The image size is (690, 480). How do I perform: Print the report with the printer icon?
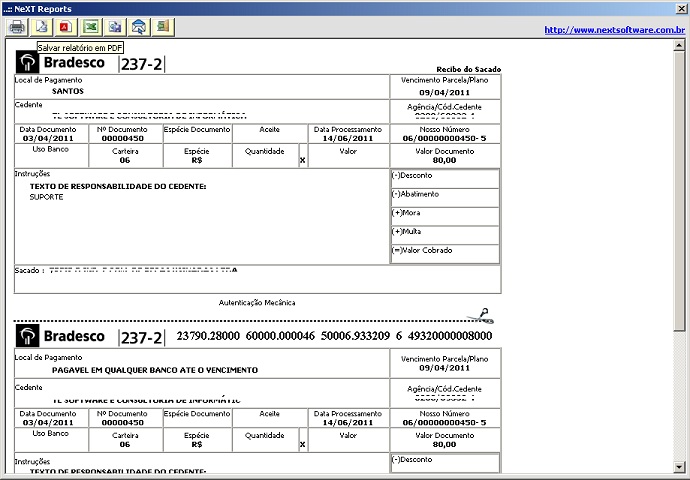click(x=17, y=27)
